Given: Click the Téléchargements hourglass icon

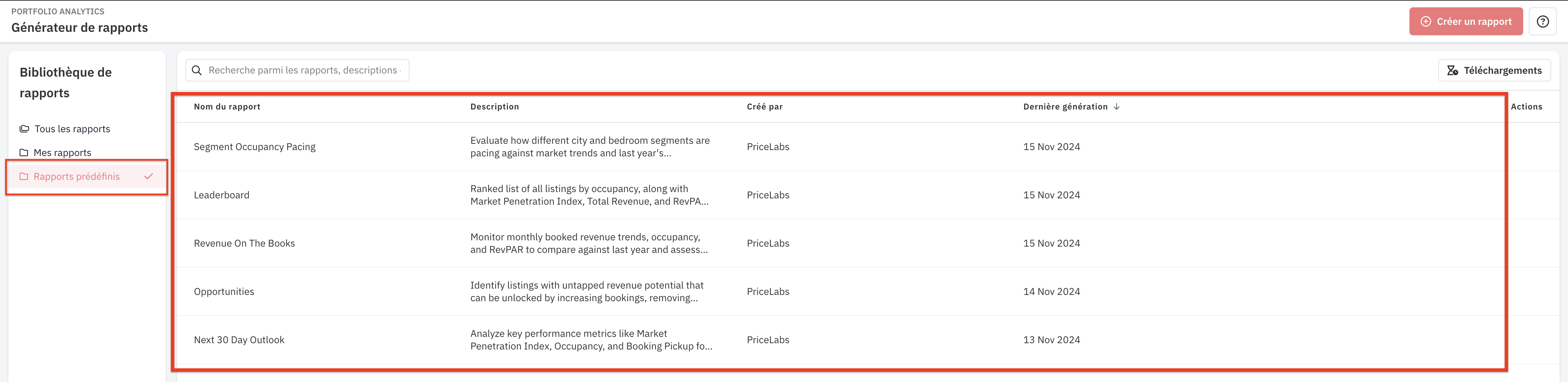Looking at the screenshot, I should 1452,71.
